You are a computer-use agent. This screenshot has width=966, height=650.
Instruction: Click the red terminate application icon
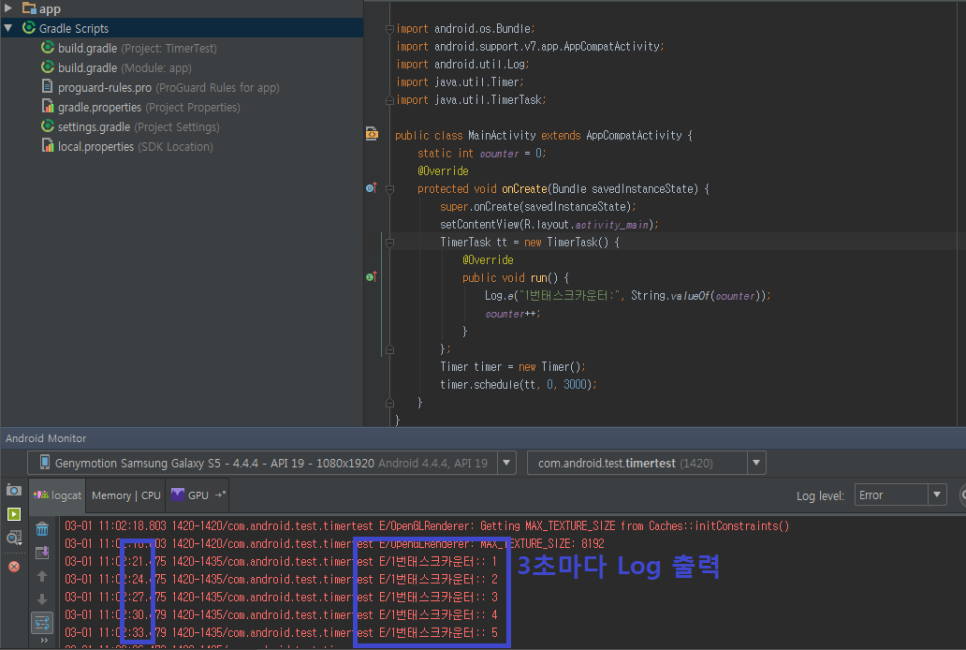point(14,566)
